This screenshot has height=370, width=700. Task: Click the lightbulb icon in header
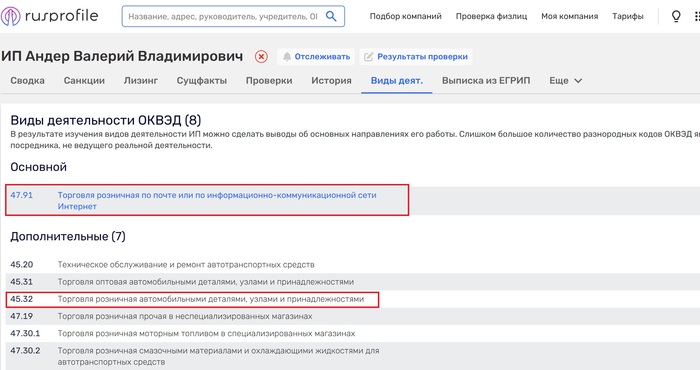[676, 16]
